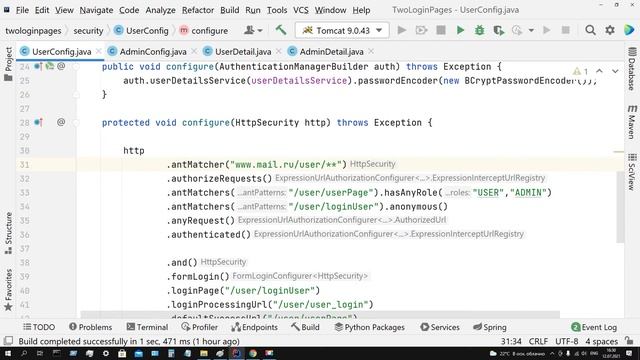Open the profiler run dropdown arrow

pyautogui.click(x=531, y=30)
